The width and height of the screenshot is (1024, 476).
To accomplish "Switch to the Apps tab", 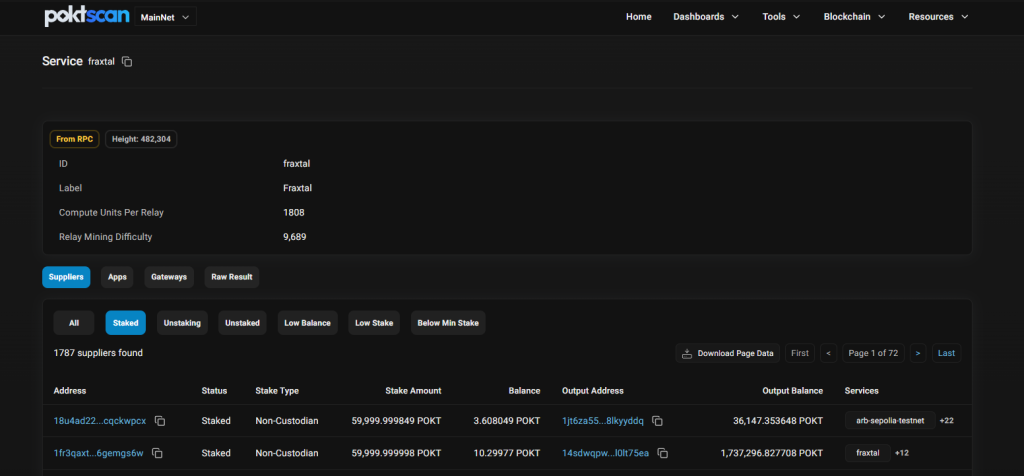I will pos(117,277).
